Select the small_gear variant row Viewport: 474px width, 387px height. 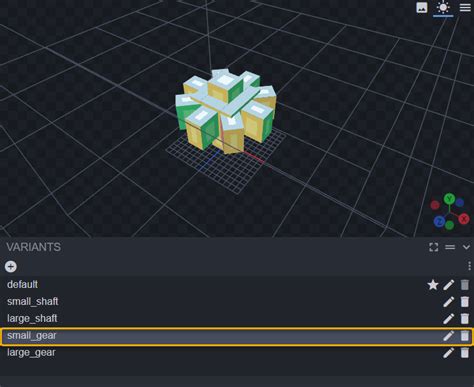[237, 336]
